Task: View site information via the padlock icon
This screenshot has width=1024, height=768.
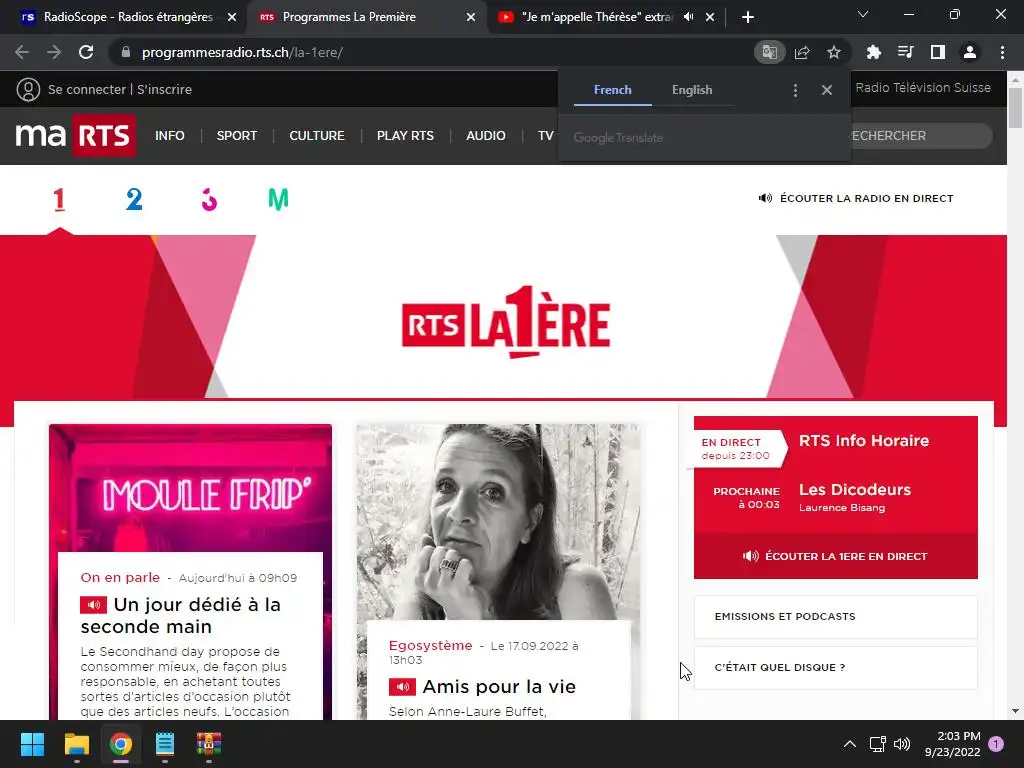Action: (x=126, y=52)
